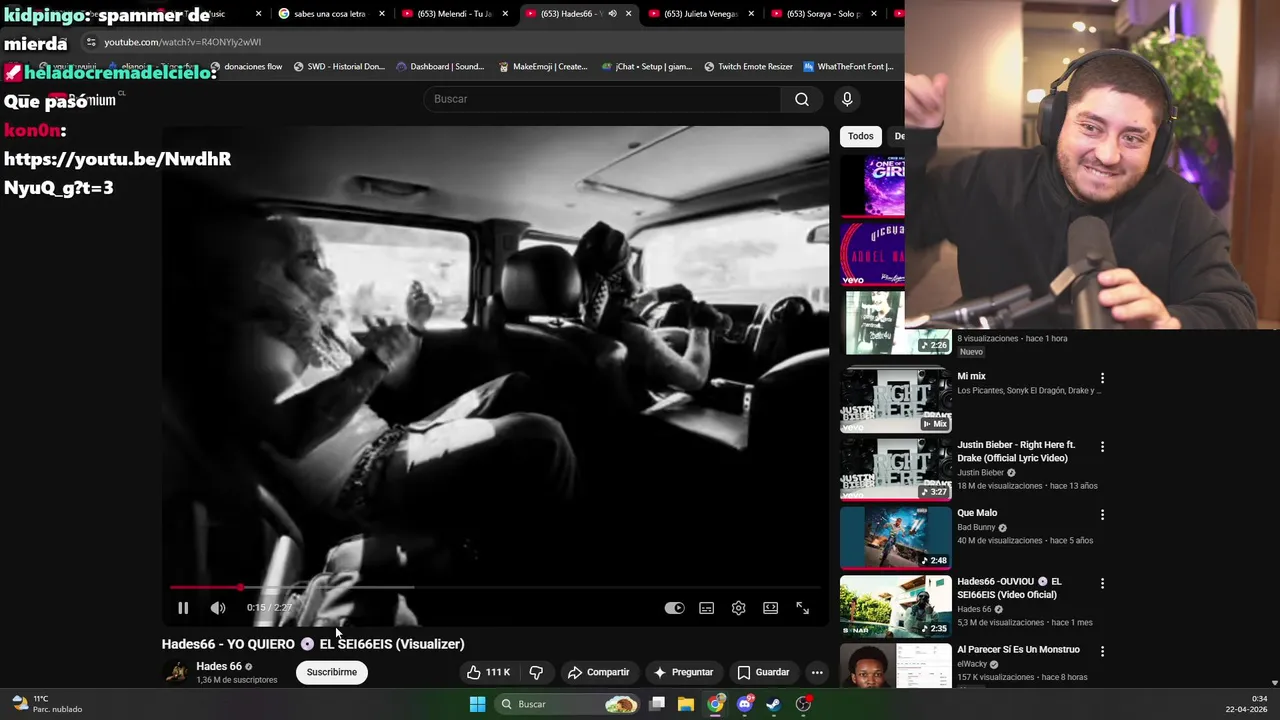Click the Preguntar button
1280x720 pixels.
pos(683,672)
